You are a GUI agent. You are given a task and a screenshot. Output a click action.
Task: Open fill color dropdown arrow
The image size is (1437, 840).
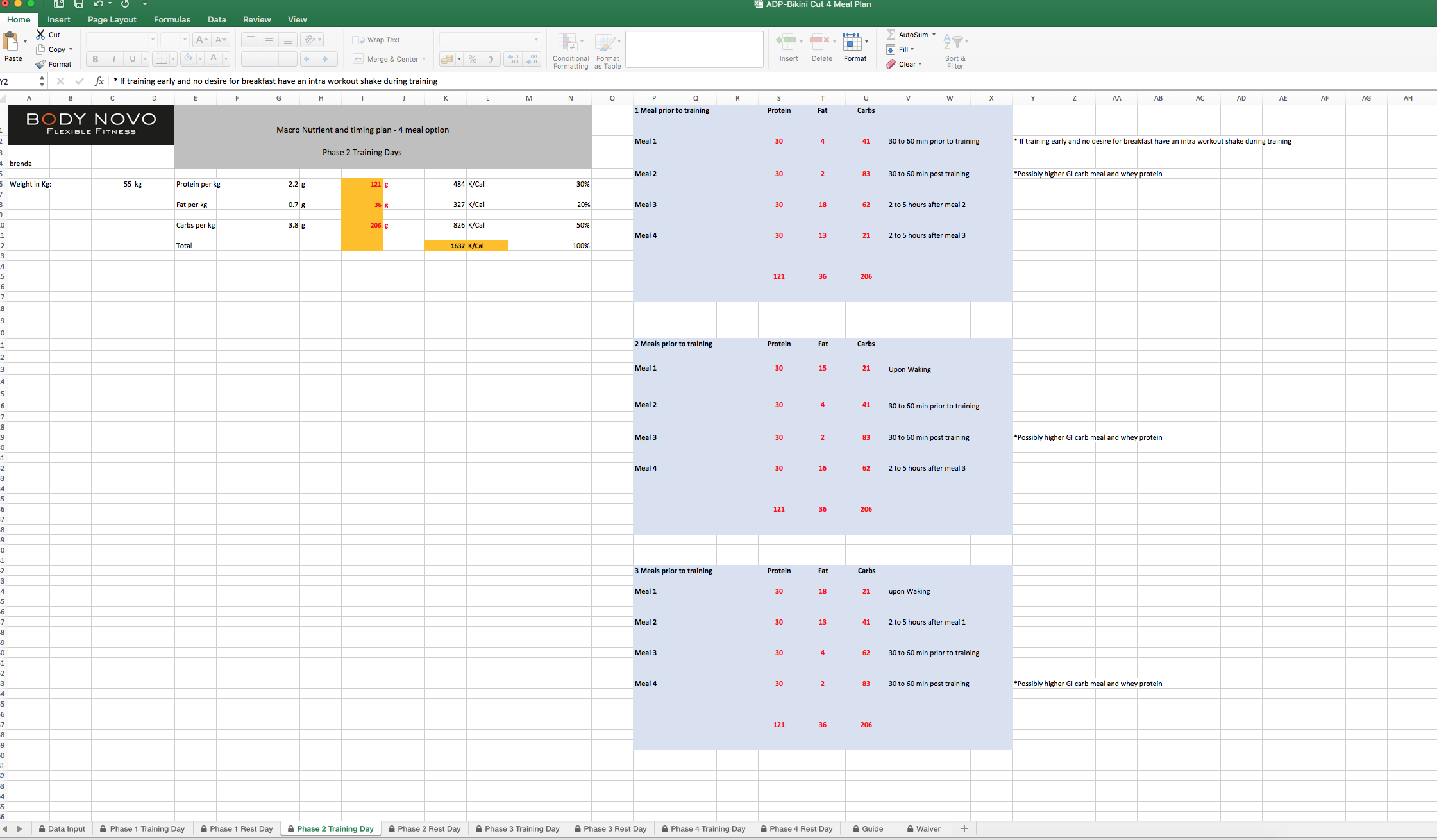(x=200, y=59)
